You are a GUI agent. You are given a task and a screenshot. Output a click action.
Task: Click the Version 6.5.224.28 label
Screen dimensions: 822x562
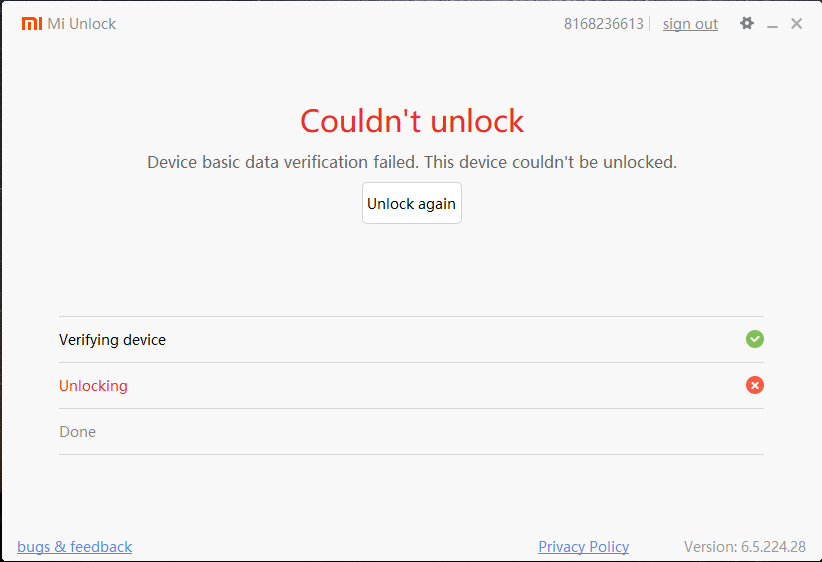click(744, 547)
